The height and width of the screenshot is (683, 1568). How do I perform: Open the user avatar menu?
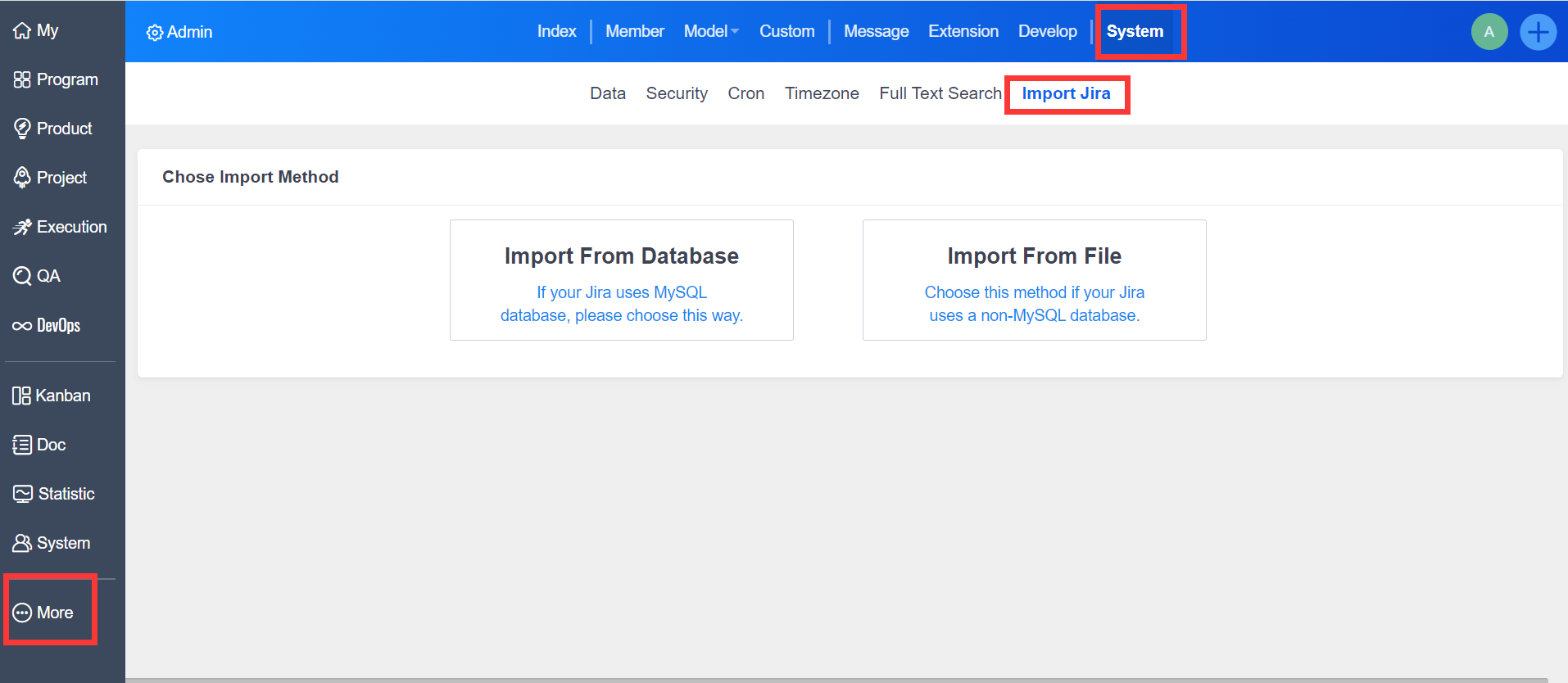pyautogui.click(x=1489, y=32)
